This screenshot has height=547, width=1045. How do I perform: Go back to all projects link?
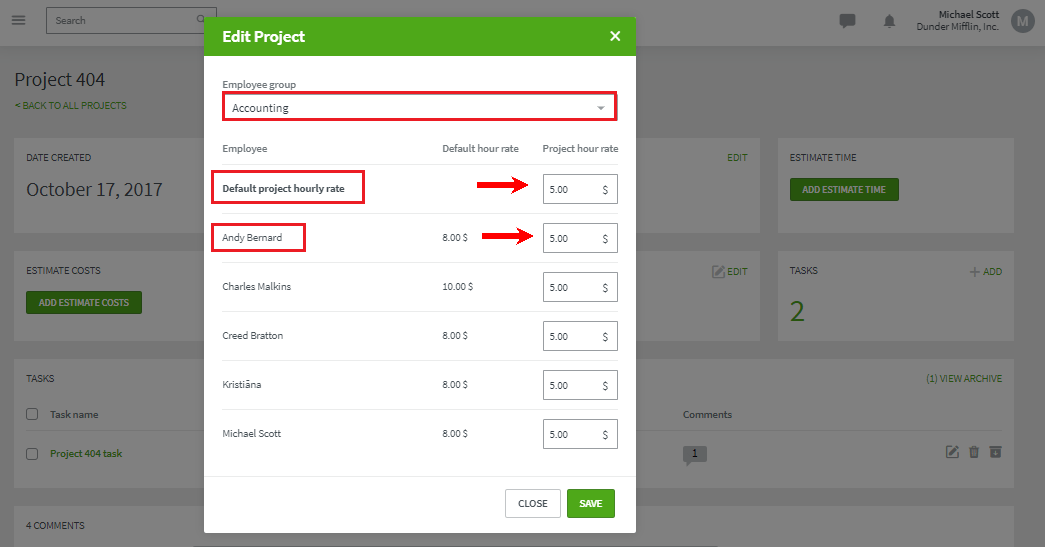coord(71,105)
